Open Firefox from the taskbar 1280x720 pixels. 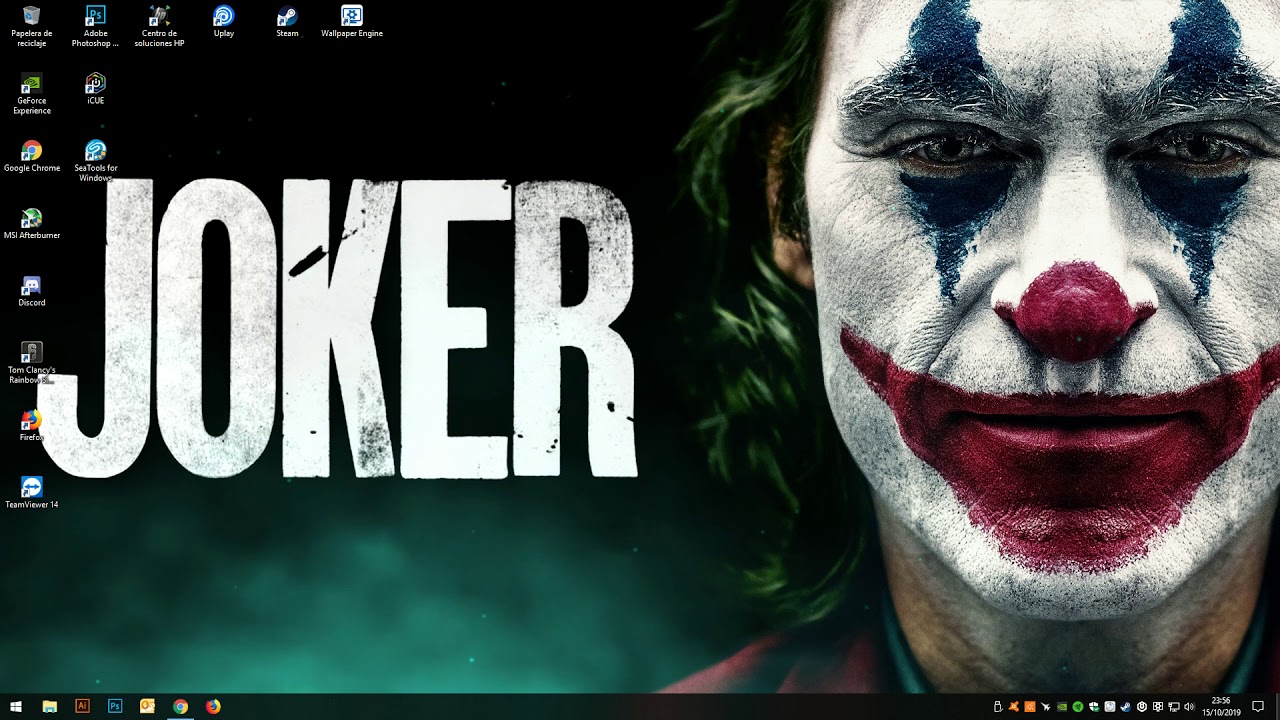213,706
